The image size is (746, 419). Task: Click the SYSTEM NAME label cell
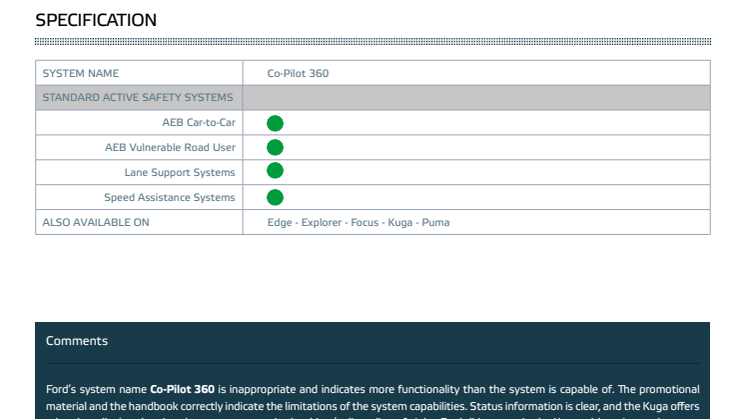[x=139, y=73]
